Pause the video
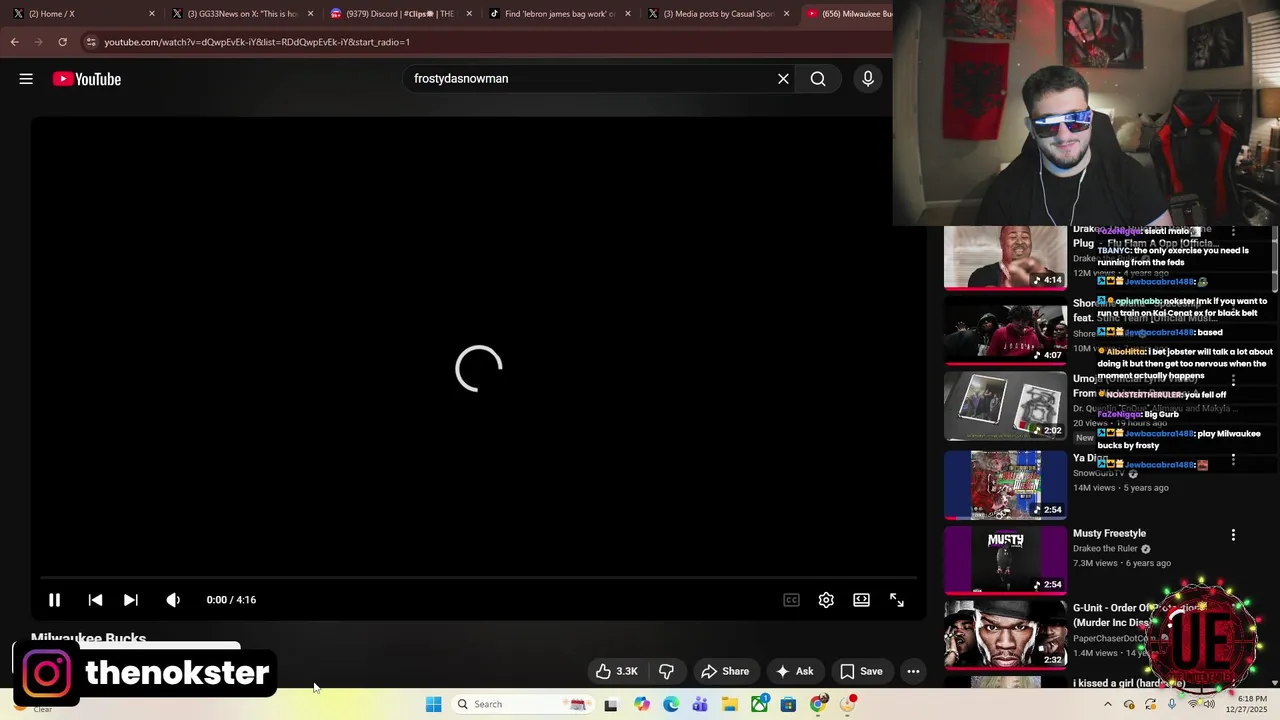Screen dimensions: 1280x720 click(55, 600)
